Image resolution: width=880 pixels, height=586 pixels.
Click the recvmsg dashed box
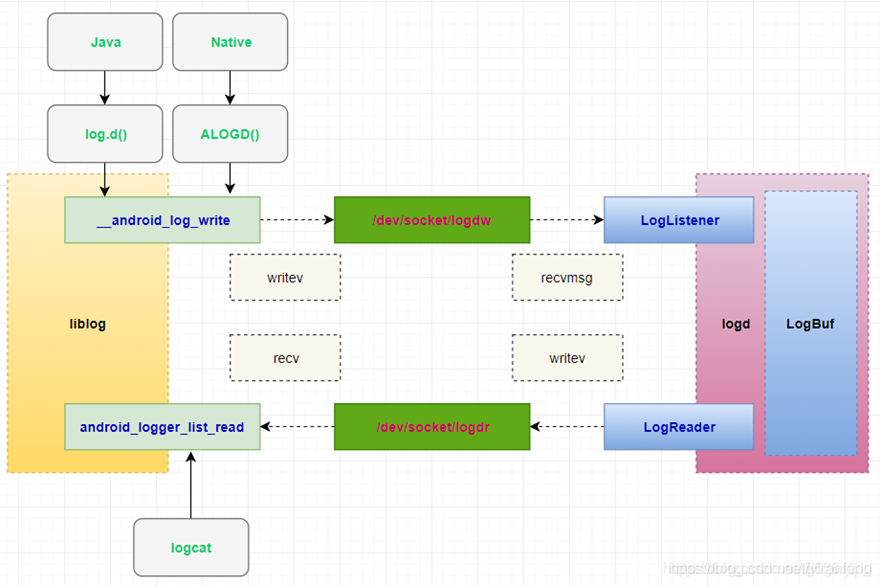(567, 277)
